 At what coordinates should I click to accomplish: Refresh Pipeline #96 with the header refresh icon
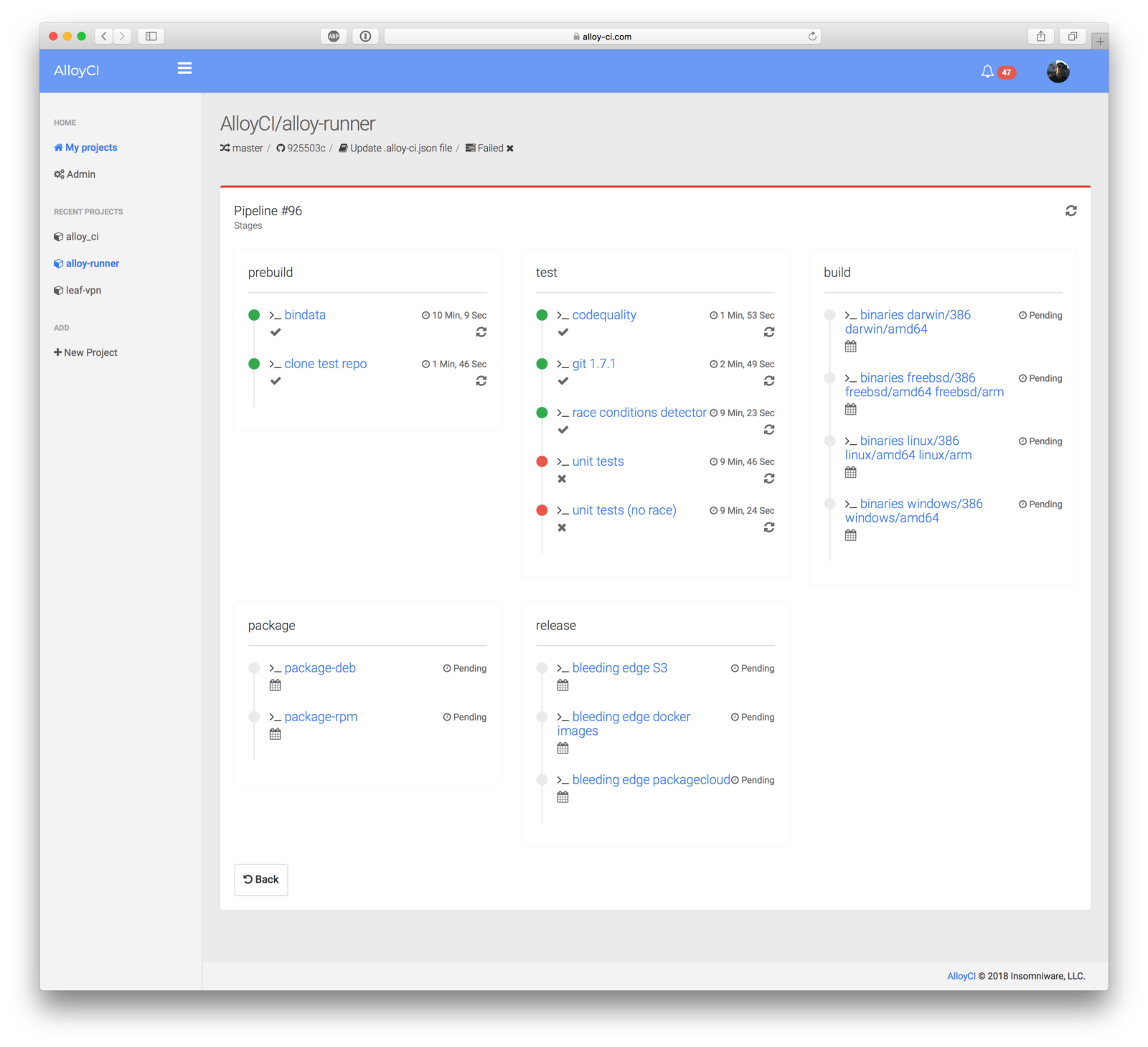point(1071,211)
